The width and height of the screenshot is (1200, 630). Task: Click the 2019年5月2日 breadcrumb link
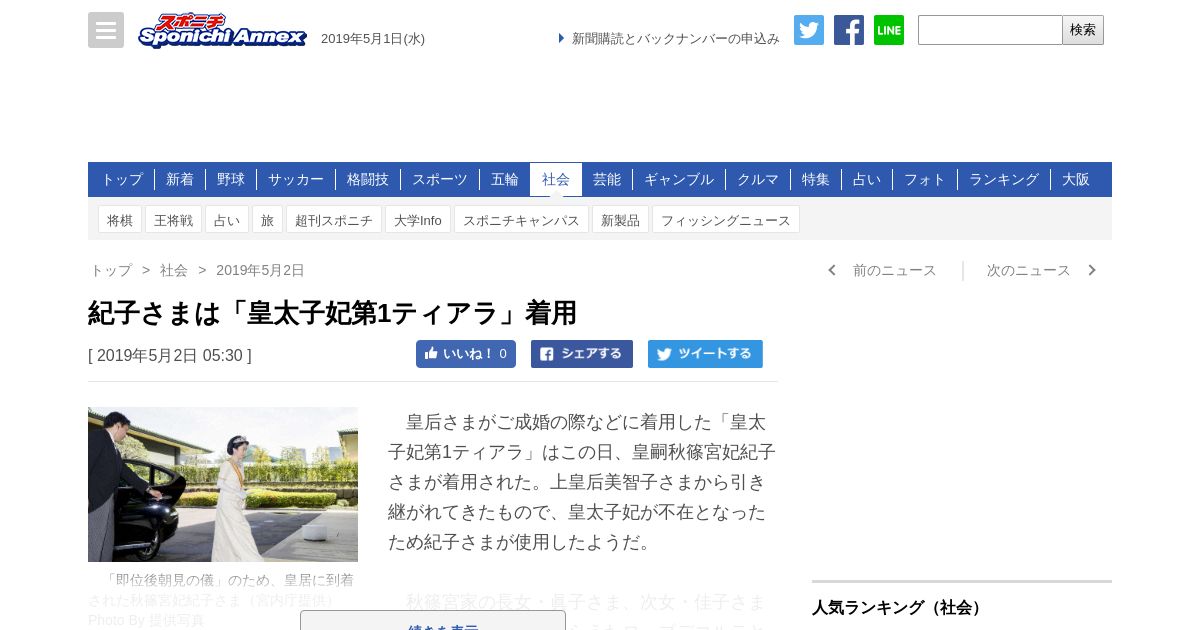coord(260,270)
